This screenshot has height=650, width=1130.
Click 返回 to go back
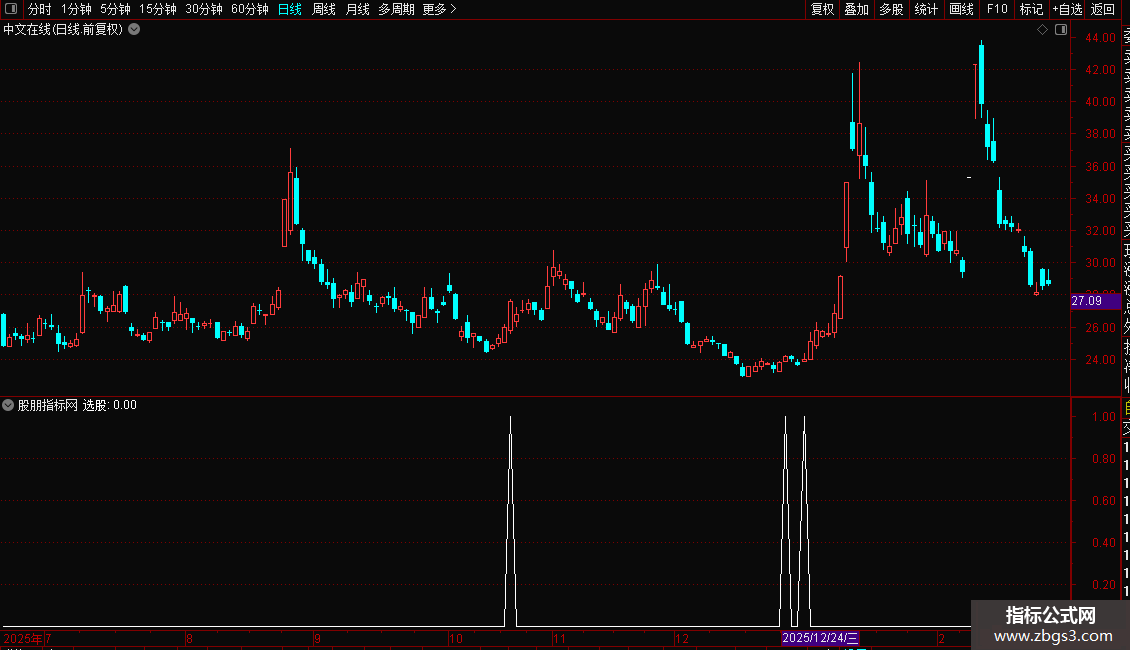[1103, 9]
